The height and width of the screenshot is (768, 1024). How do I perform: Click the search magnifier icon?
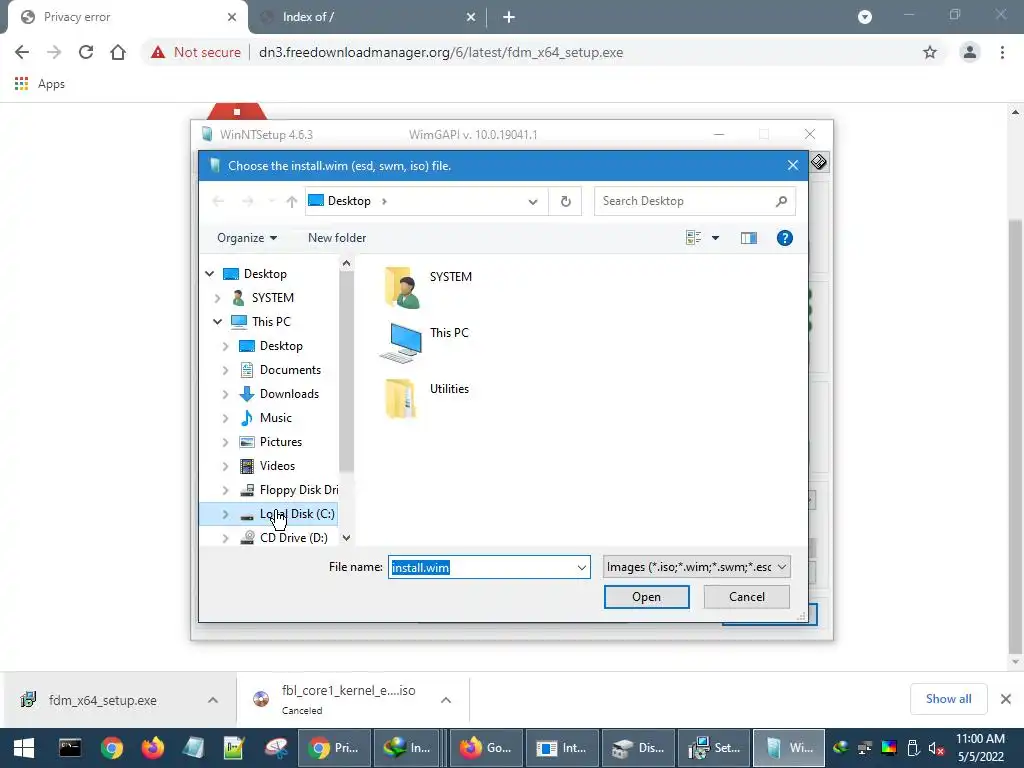781,201
